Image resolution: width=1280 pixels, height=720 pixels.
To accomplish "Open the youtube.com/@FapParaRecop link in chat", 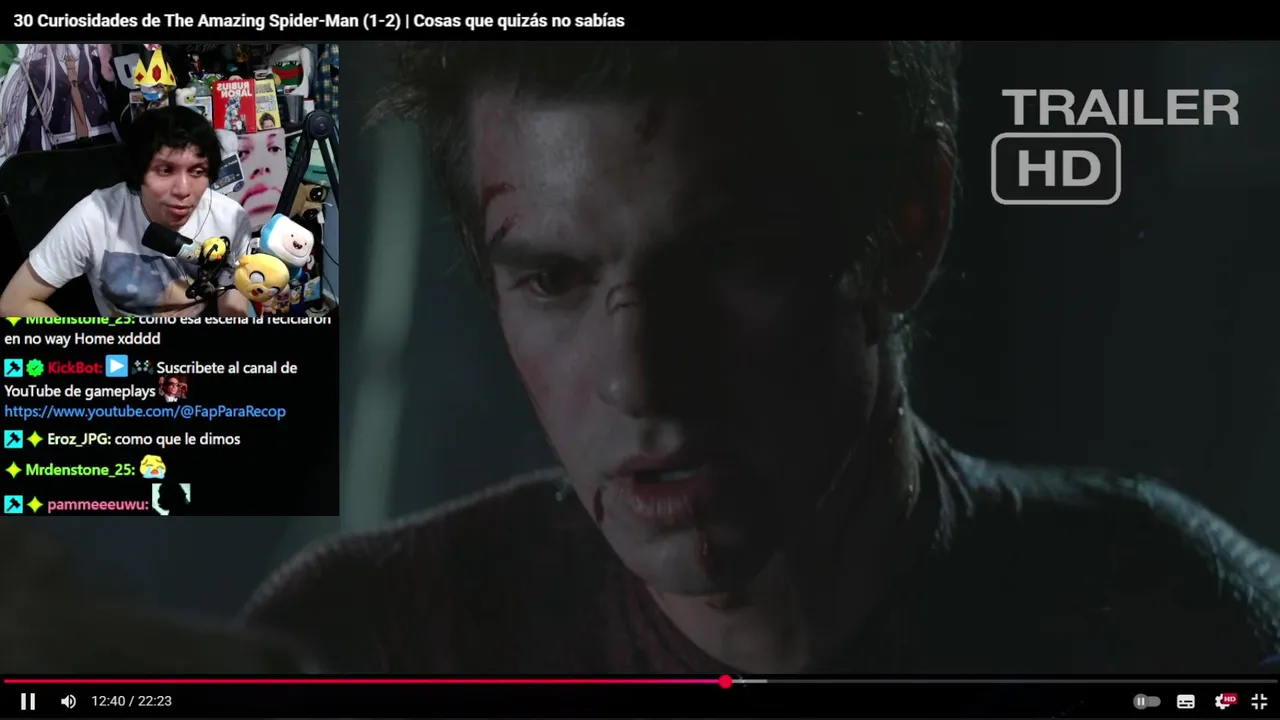I will [x=145, y=411].
